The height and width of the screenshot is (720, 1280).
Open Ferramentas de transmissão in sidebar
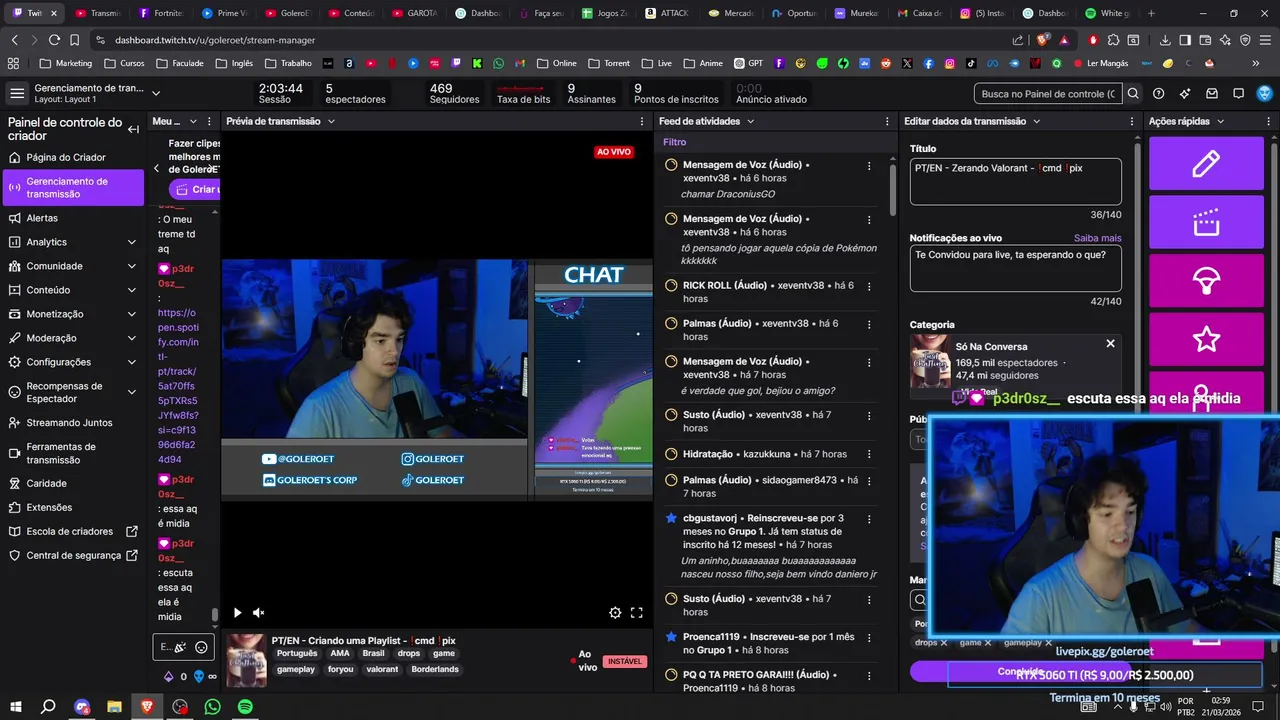tap(73, 453)
